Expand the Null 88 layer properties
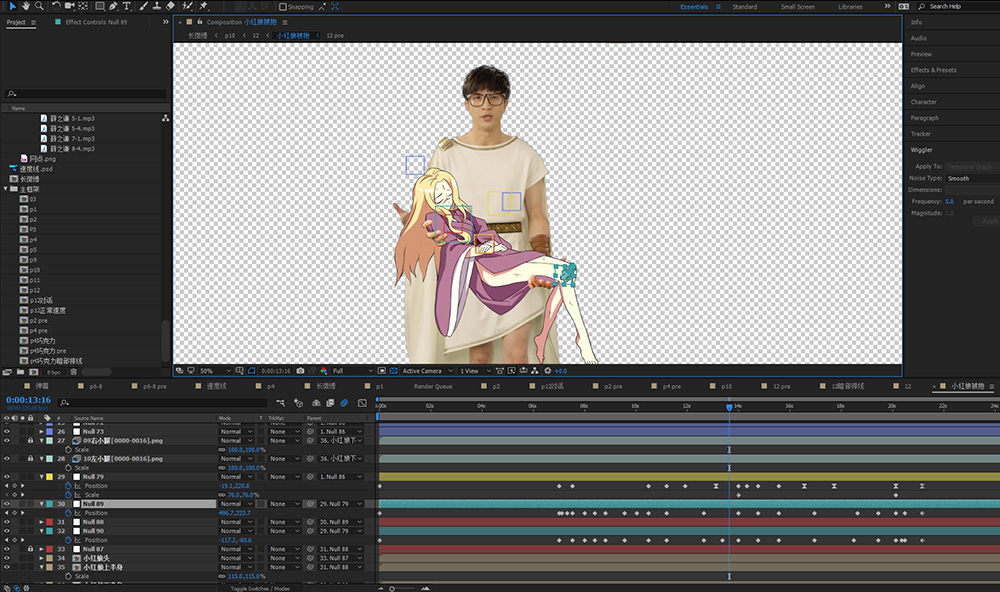Screen dimensions: 1000x592 tap(41, 522)
